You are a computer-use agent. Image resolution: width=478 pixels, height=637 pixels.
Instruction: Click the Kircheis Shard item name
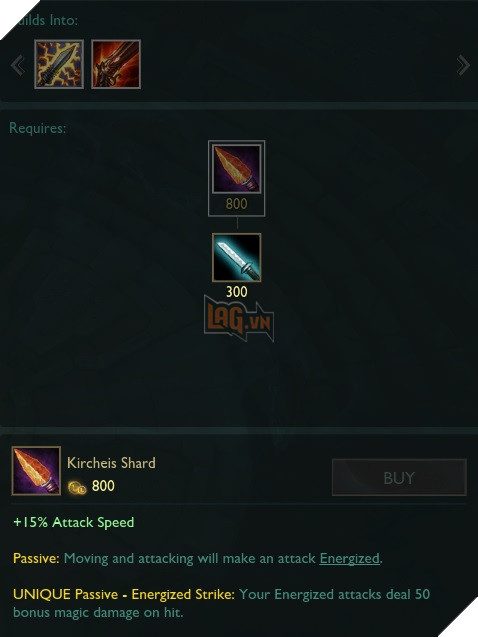[111, 463]
